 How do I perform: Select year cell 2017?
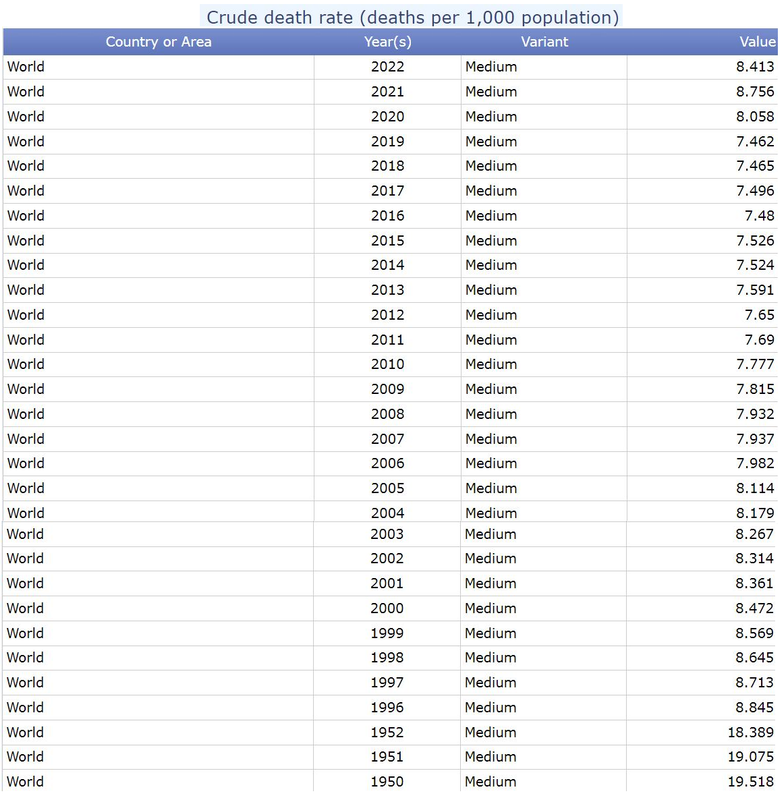pyautogui.click(x=388, y=191)
